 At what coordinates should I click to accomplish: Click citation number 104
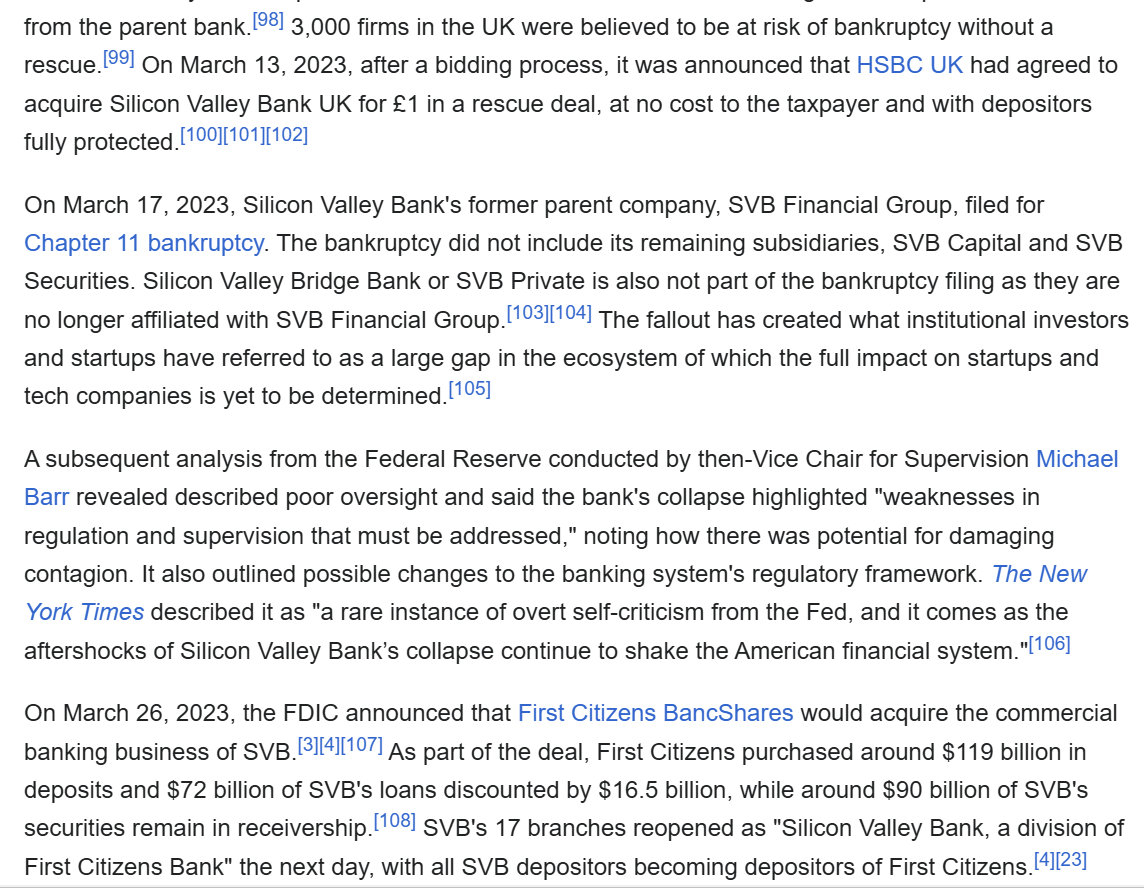click(x=570, y=313)
